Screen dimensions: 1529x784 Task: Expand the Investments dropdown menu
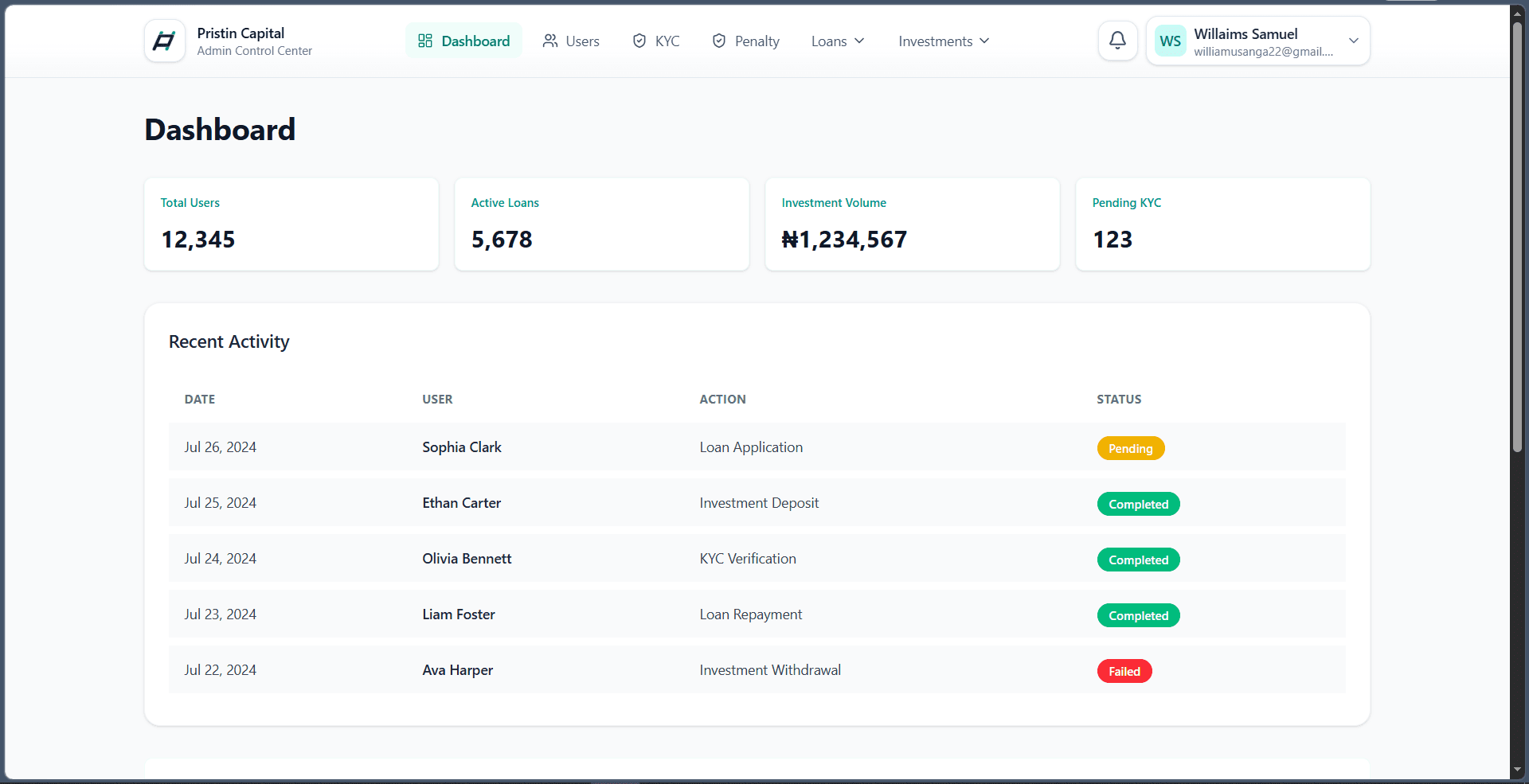(x=944, y=41)
